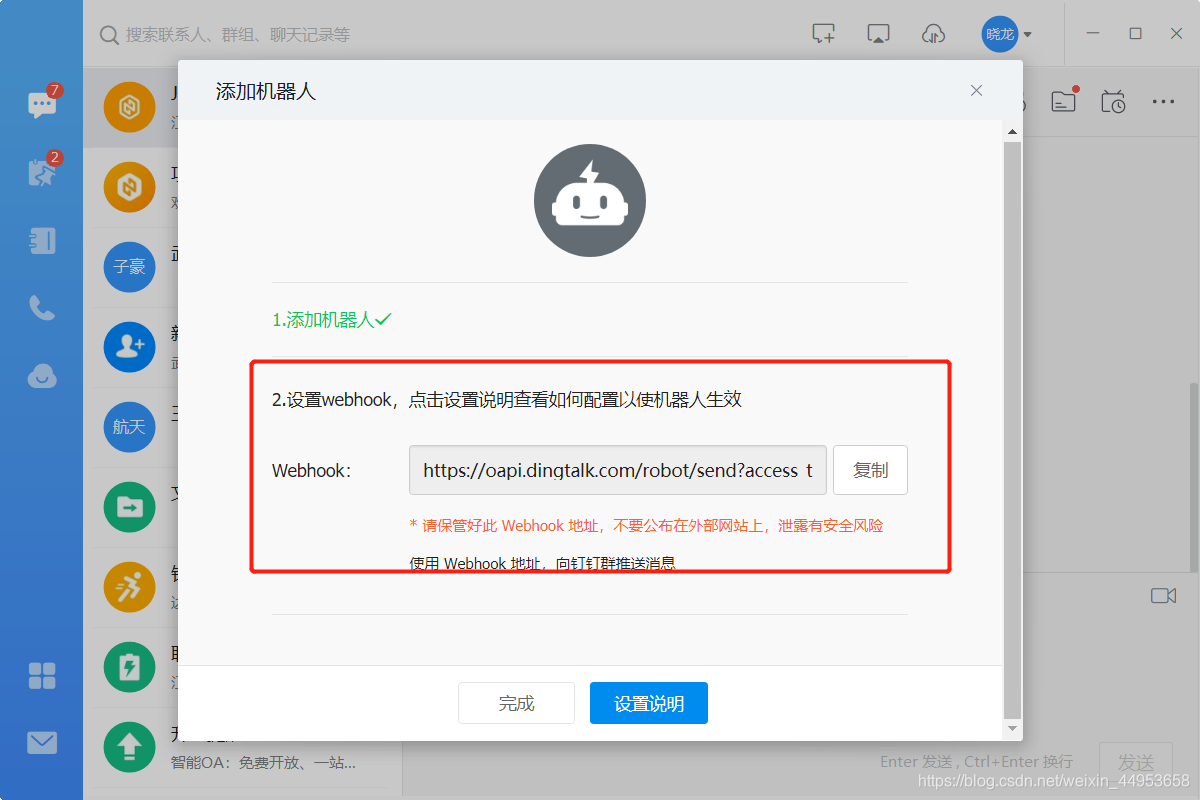Open the mail icon in sidebar
Viewport: 1200px width, 800px height.
click(x=42, y=743)
